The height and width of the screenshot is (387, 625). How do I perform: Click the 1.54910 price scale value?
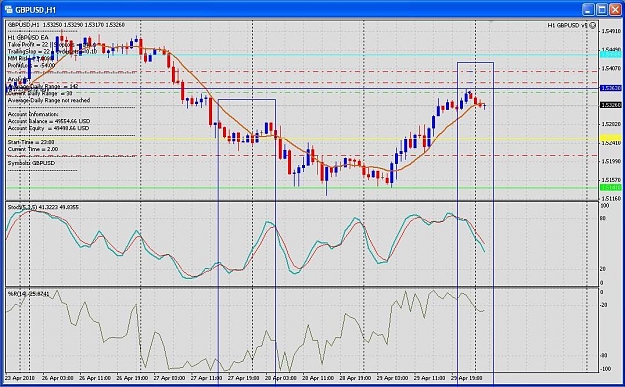[x=611, y=31]
